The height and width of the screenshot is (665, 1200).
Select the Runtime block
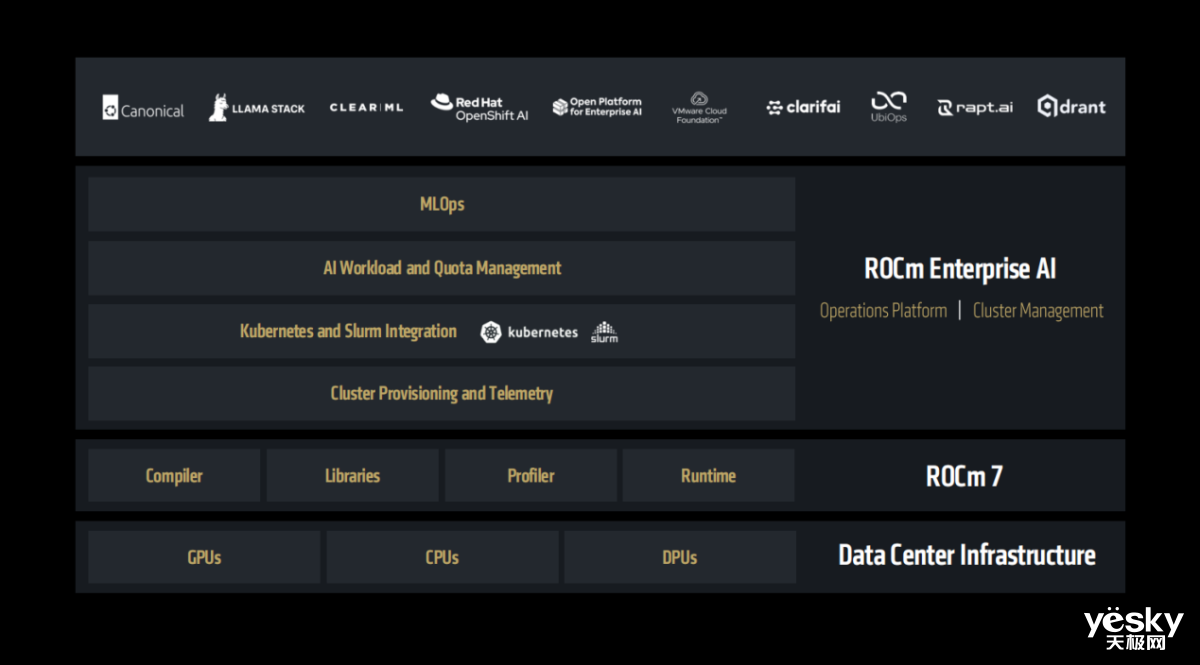pos(708,476)
